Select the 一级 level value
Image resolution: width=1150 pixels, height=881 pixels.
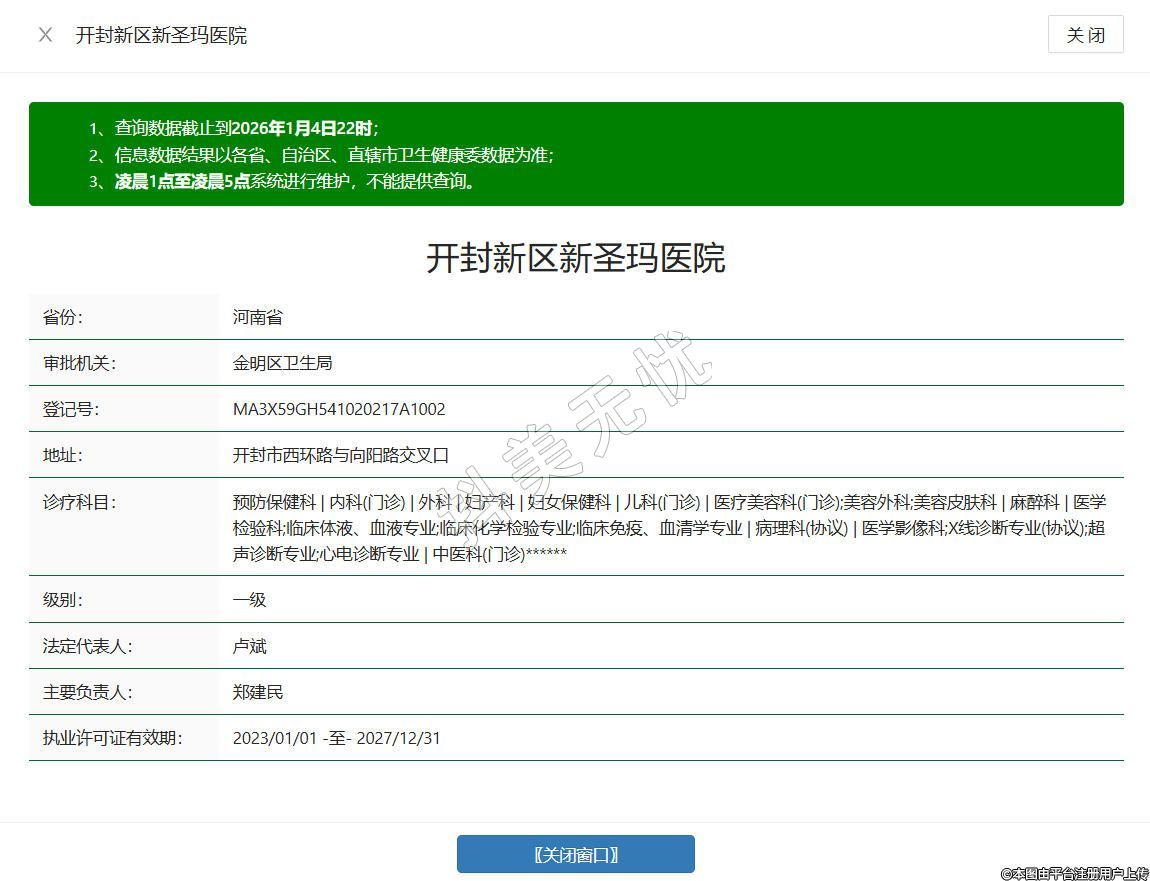[249, 600]
